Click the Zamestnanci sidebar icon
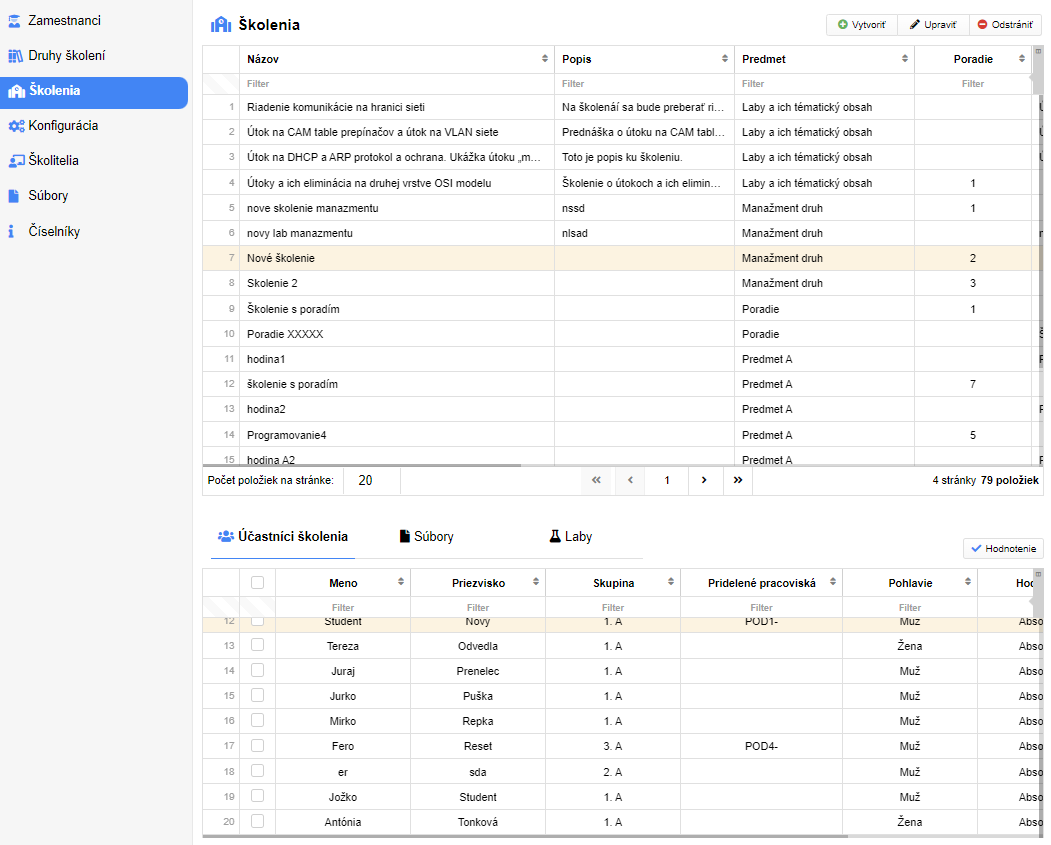The width and height of the screenshot is (1051, 845). pos(15,21)
